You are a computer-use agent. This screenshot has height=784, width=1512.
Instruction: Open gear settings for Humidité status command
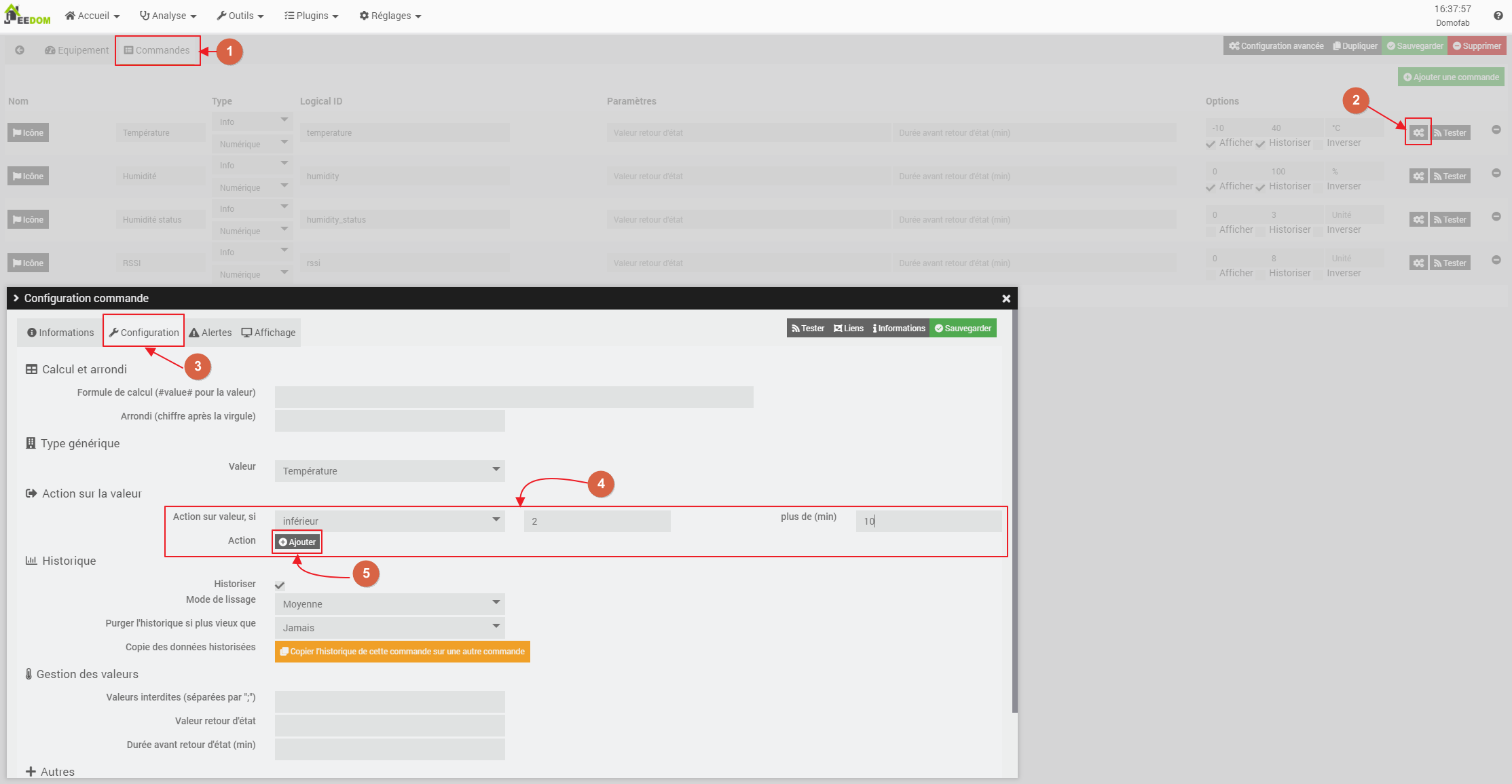(1418, 219)
